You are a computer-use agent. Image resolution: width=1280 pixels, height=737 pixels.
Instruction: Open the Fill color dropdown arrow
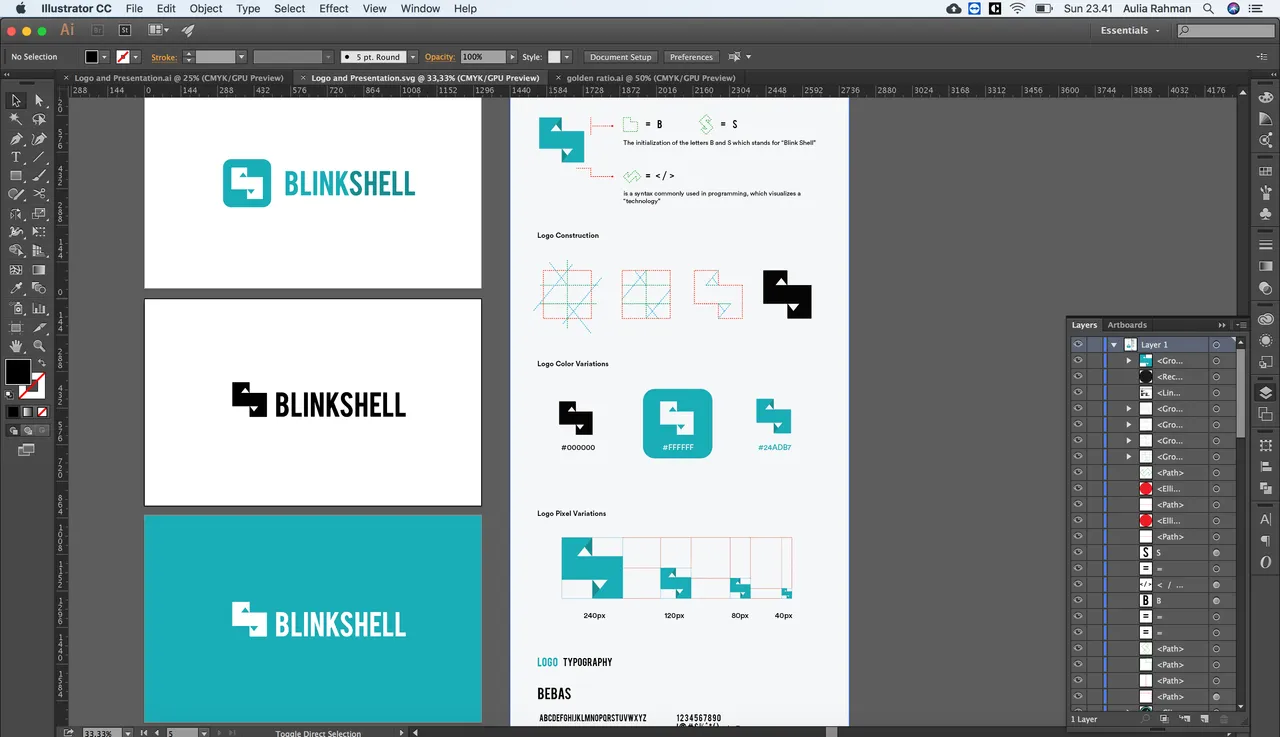tap(105, 57)
